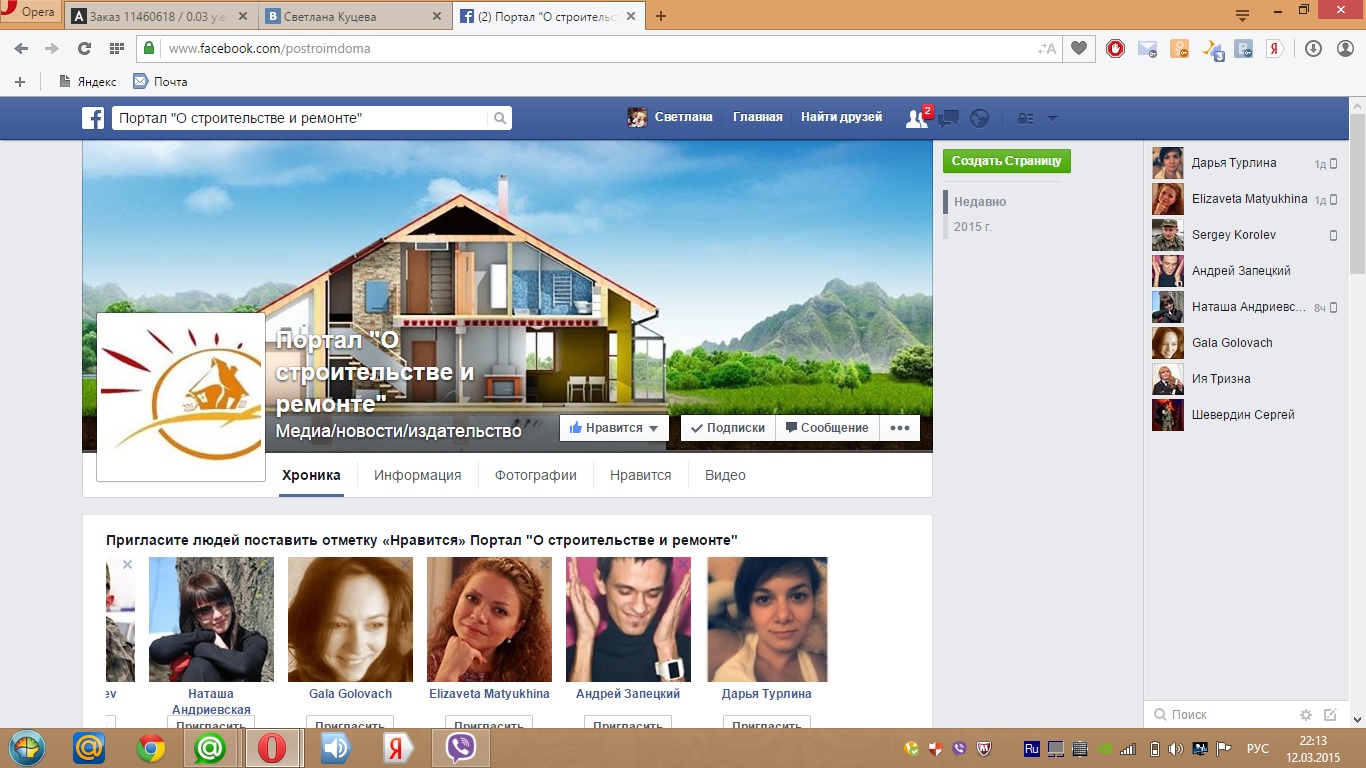Click the Сообщение button
1366x768 pixels.
[x=827, y=428]
